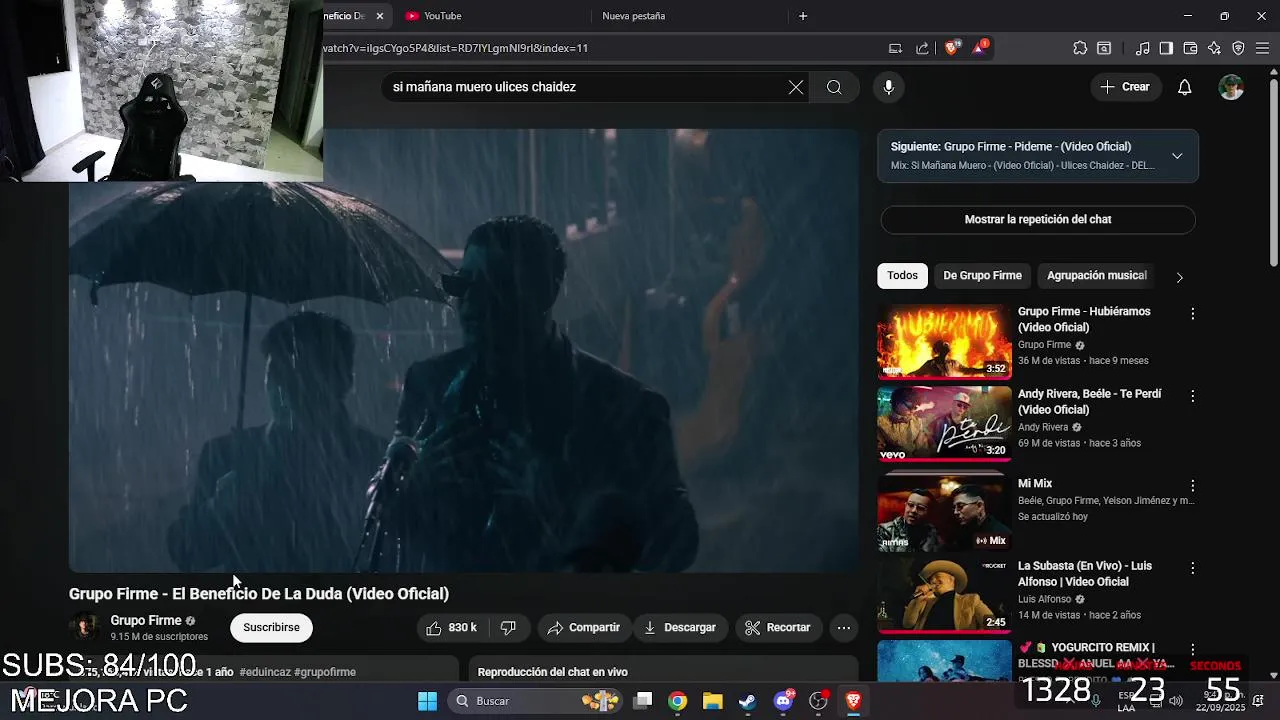This screenshot has height=720, width=1280.
Task: Open the Te Perdí video thumbnail
Action: coord(944,424)
